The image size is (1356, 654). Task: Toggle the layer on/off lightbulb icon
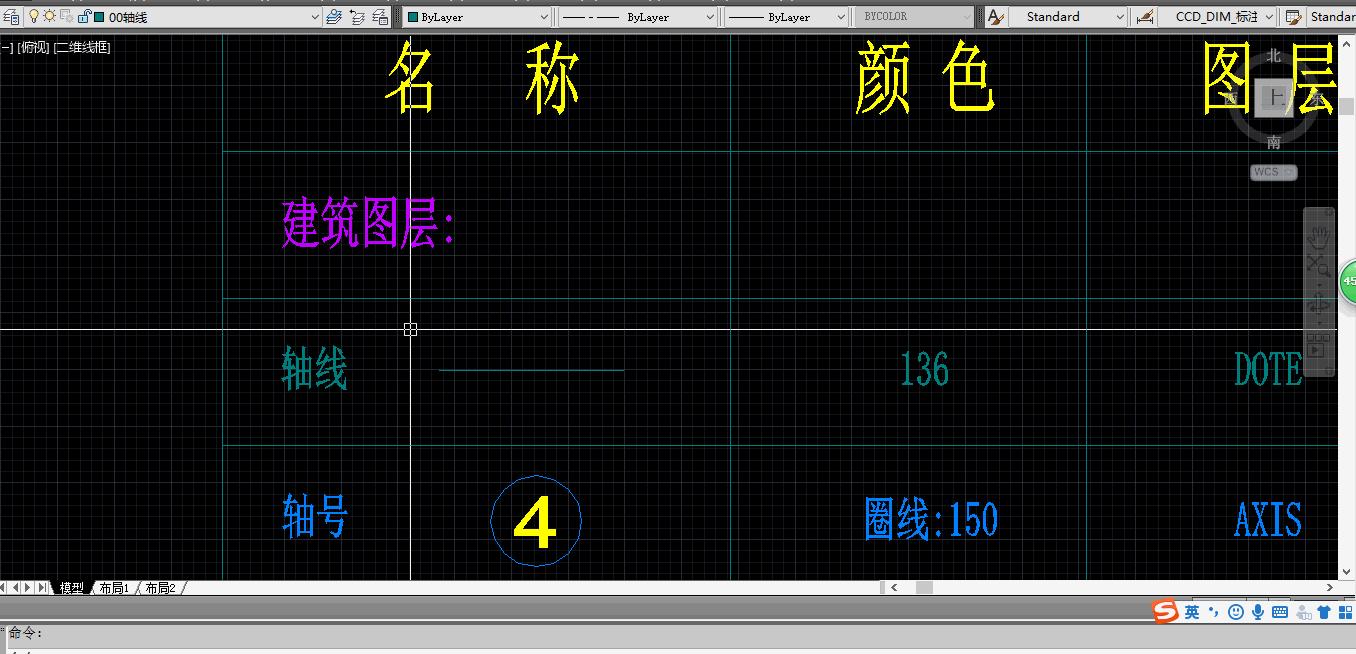[33, 16]
